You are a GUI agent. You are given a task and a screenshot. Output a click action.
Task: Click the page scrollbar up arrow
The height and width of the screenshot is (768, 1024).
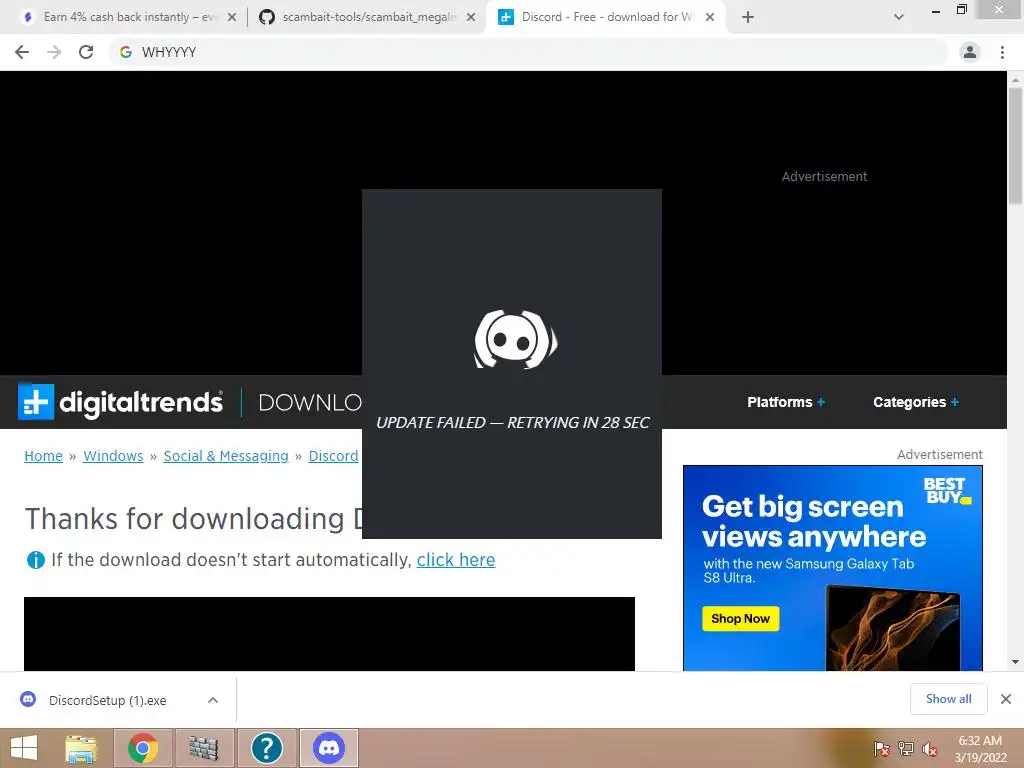click(x=1015, y=80)
